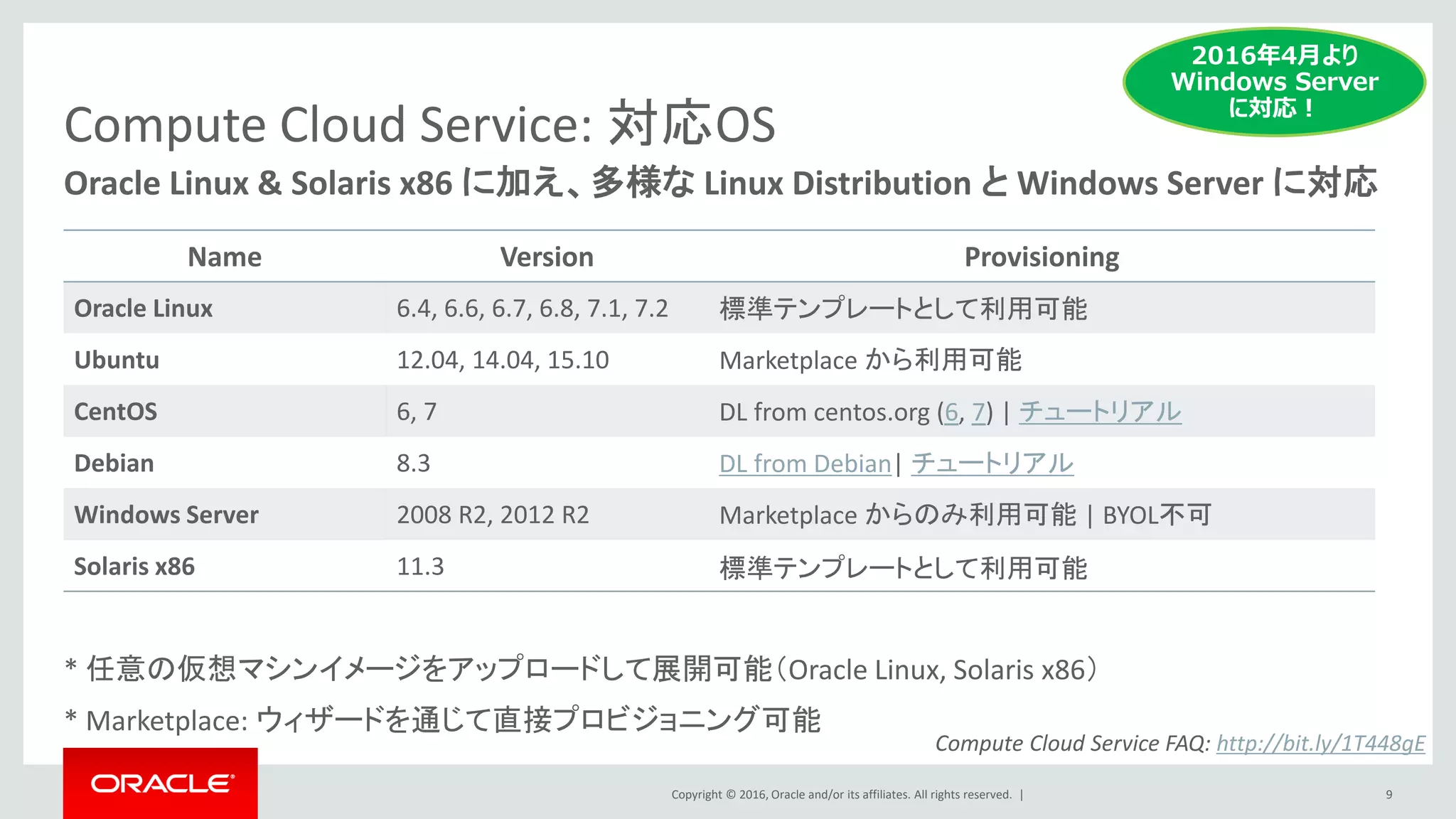
Task: Select the Version column header
Action: [547, 257]
